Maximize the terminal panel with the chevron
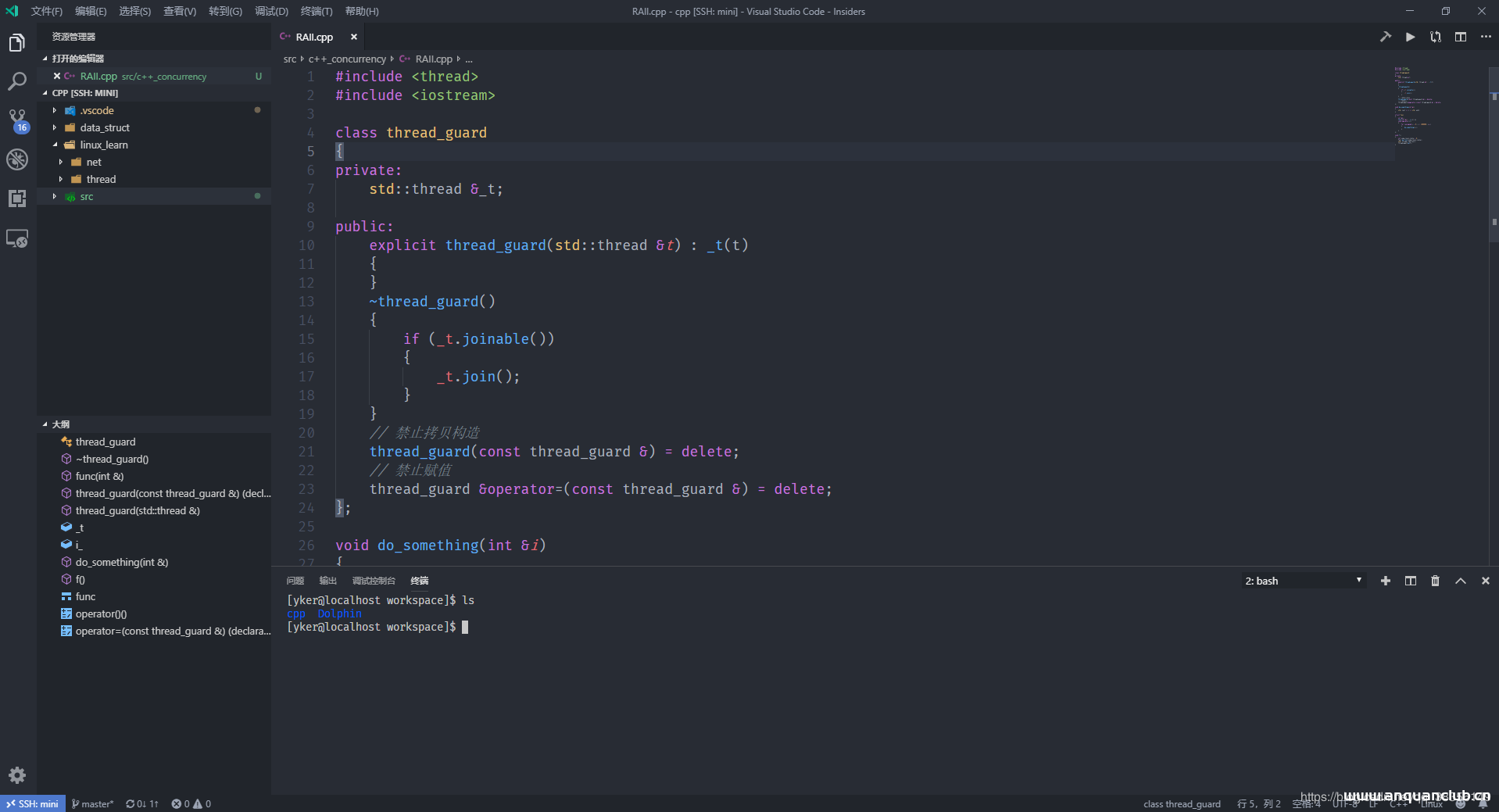 [x=1460, y=581]
